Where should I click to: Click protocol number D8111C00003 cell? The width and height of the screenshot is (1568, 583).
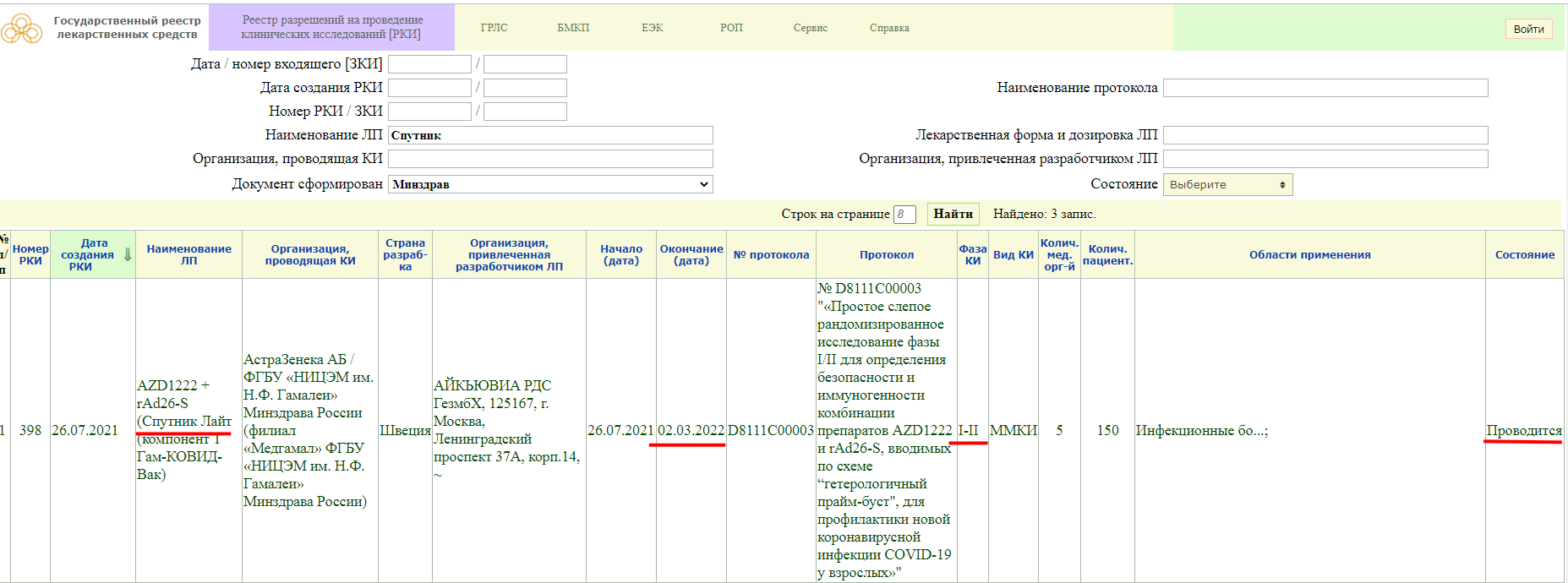(x=771, y=430)
